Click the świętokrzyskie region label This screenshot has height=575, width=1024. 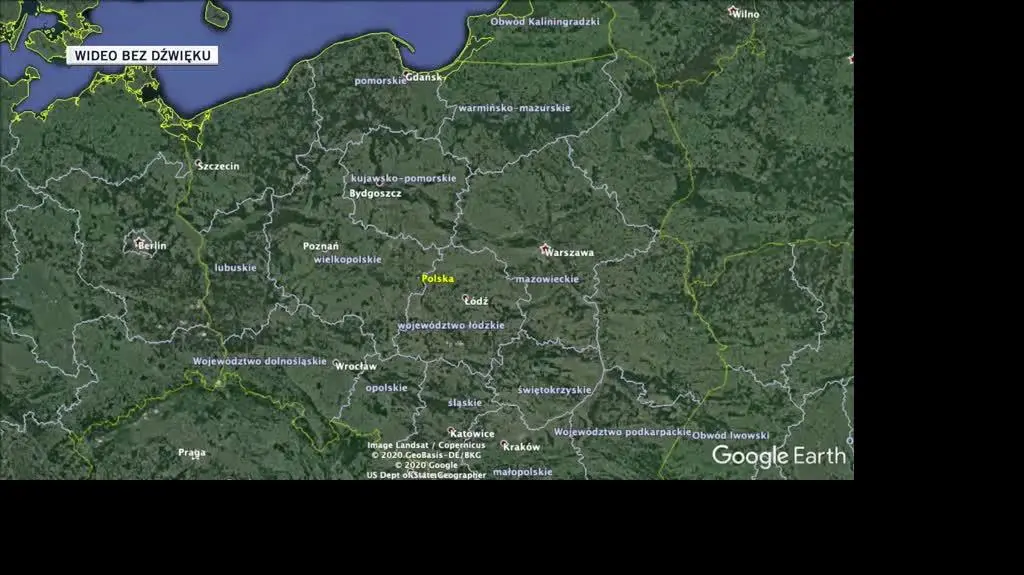554,390
